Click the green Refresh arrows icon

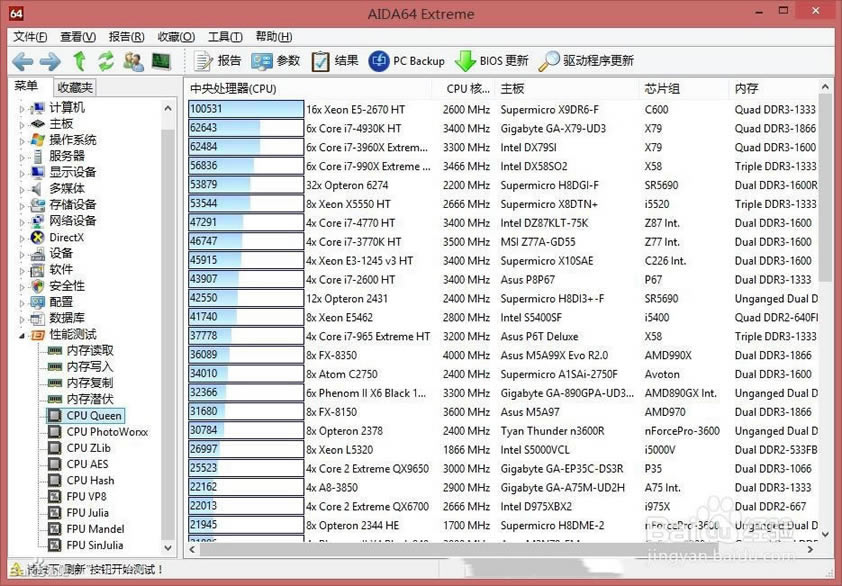106,61
